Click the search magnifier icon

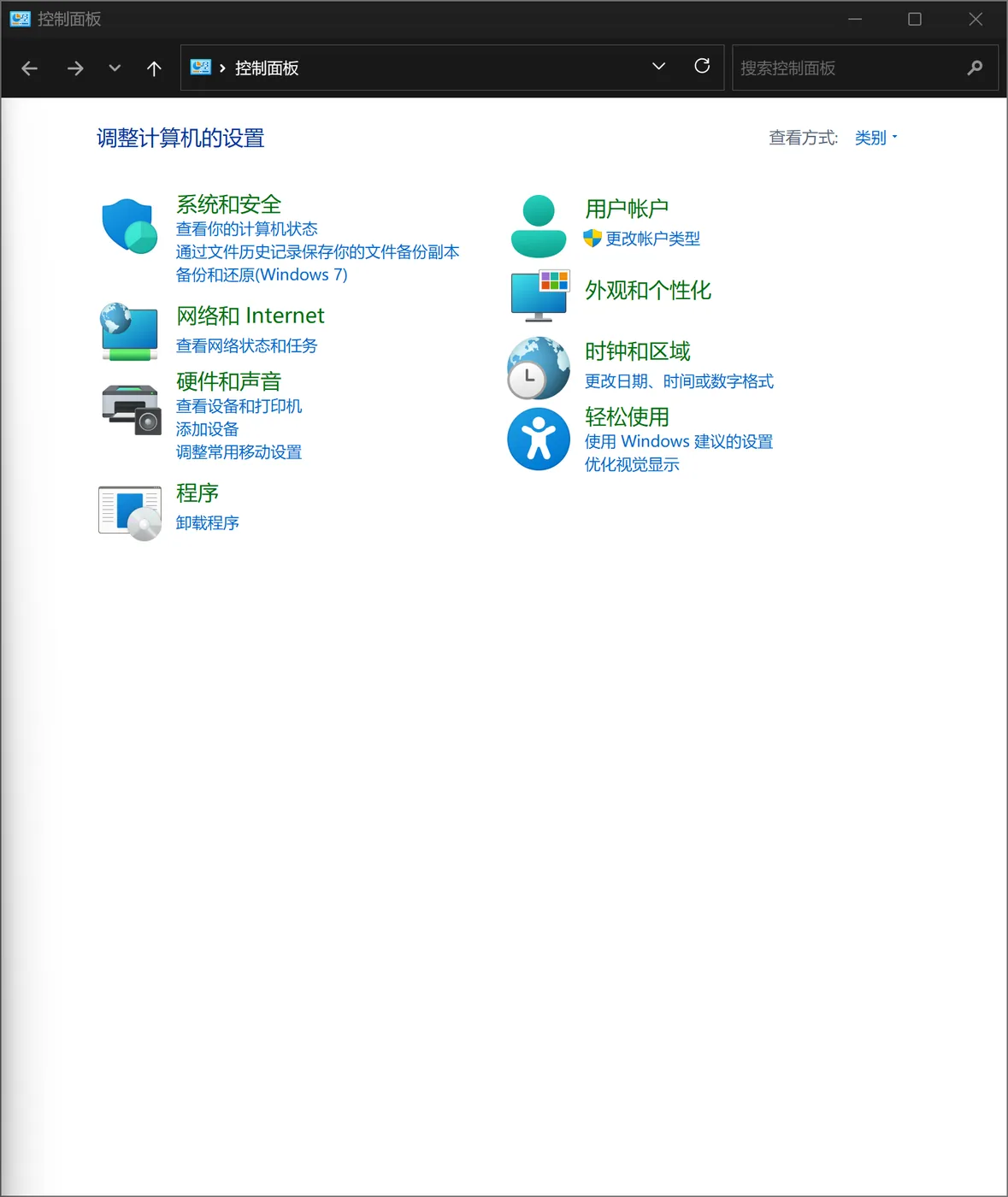click(x=975, y=68)
